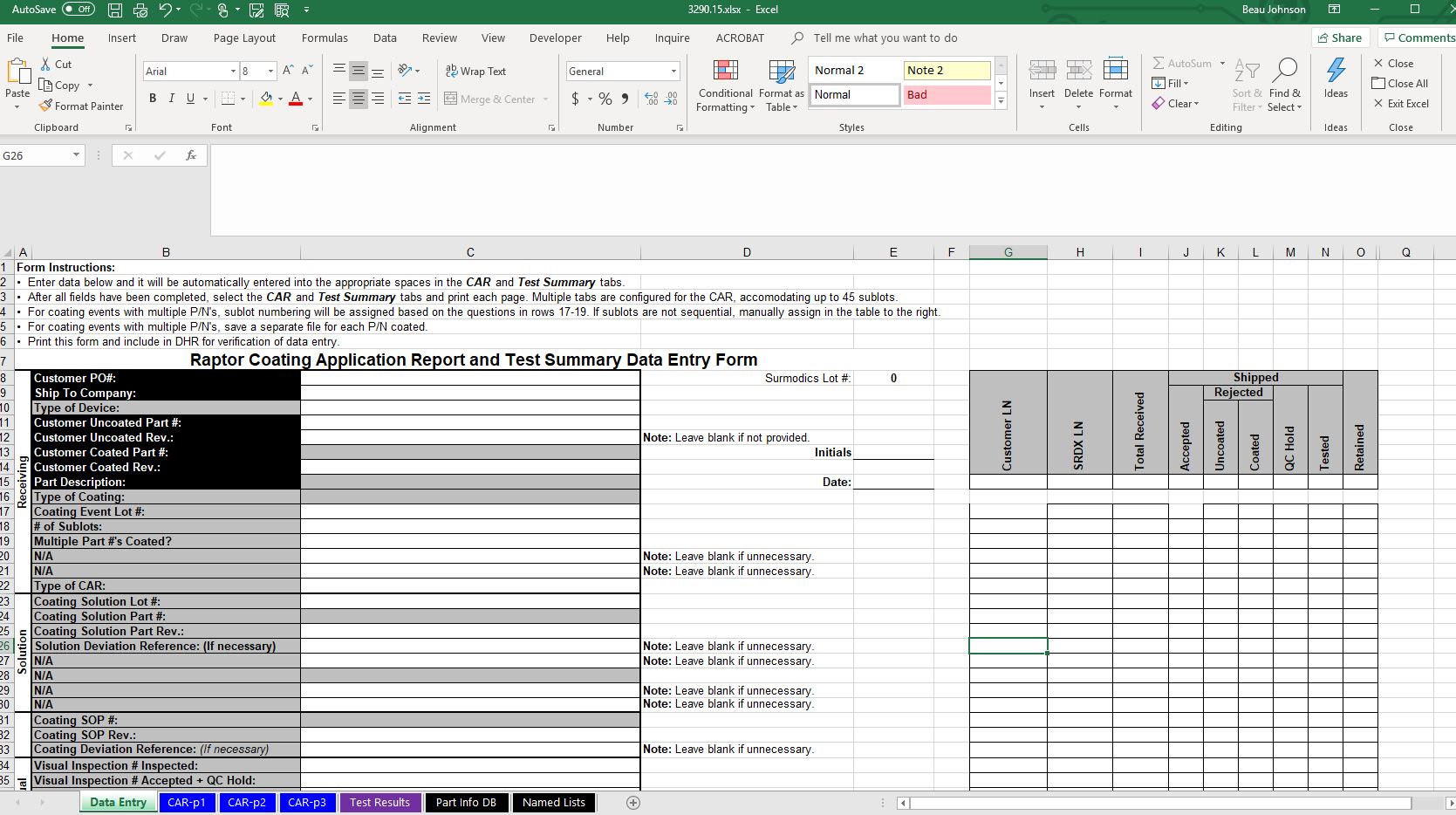This screenshot has height=815, width=1456.
Task: Click the Undo arrow icon
Action: point(165,10)
